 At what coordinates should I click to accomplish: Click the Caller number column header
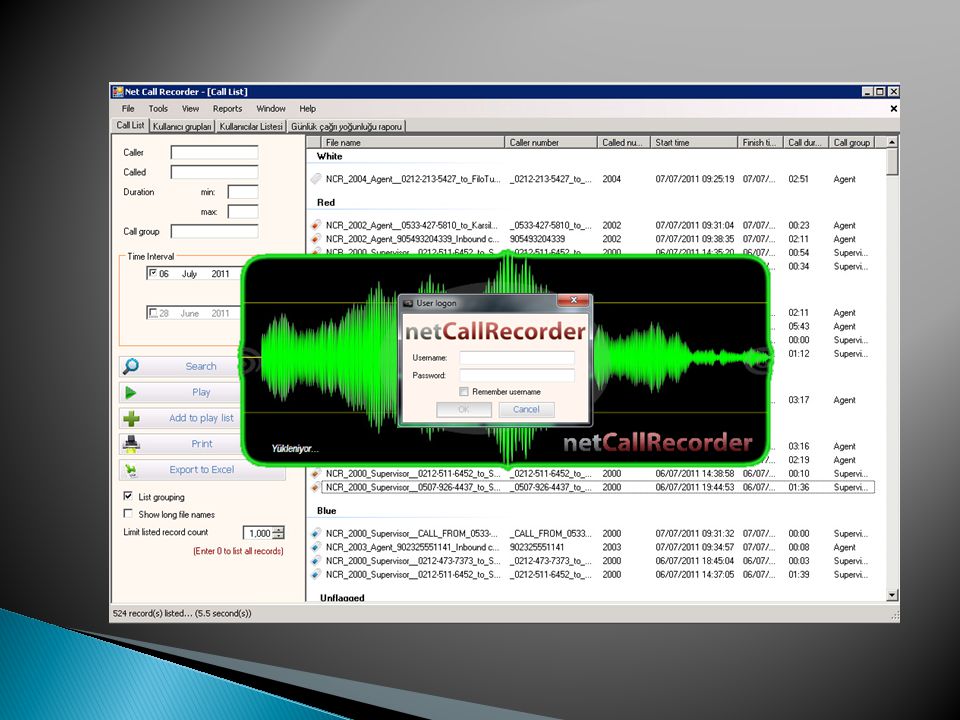click(550, 142)
